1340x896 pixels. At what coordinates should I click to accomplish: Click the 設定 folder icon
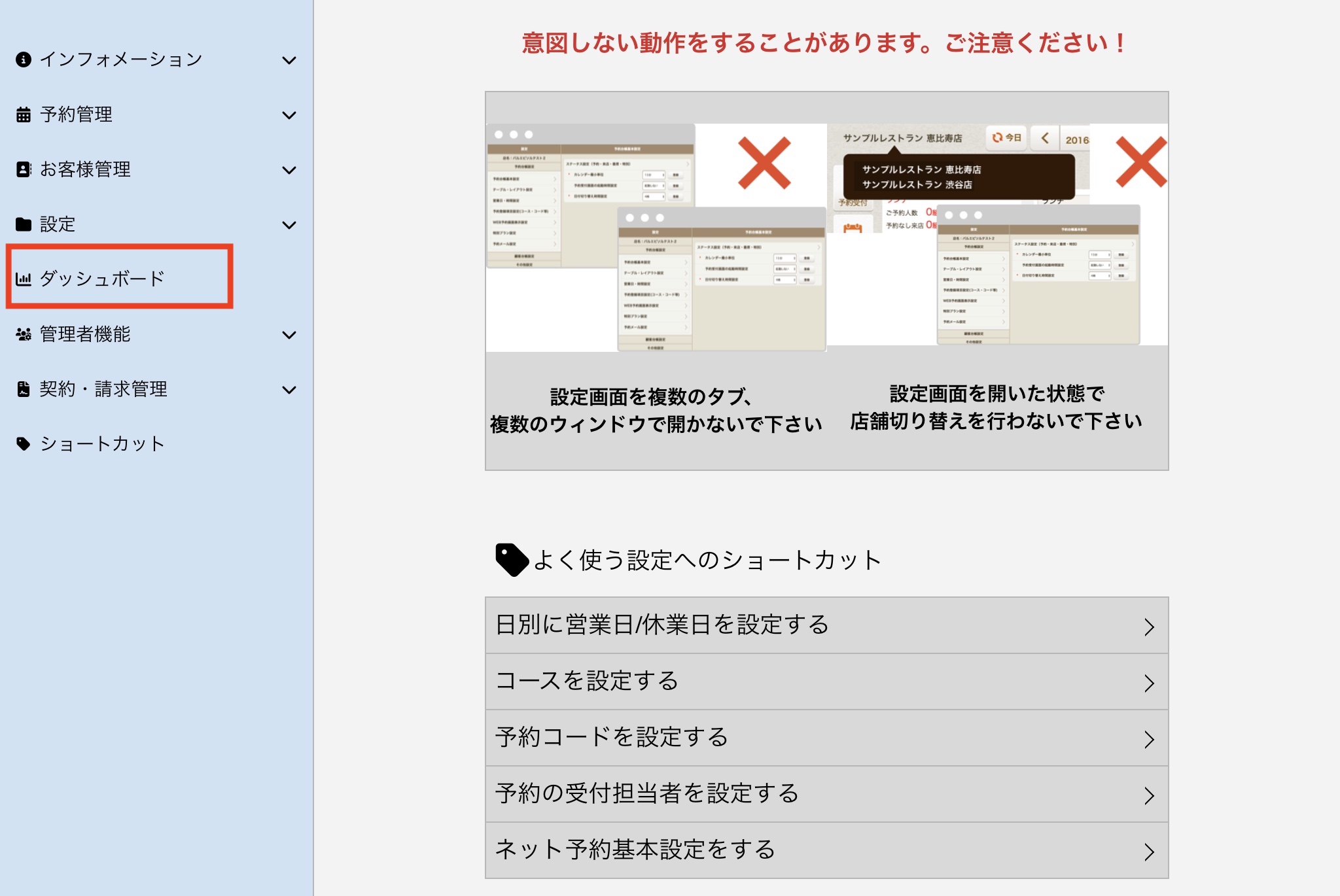click(x=24, y=224)
